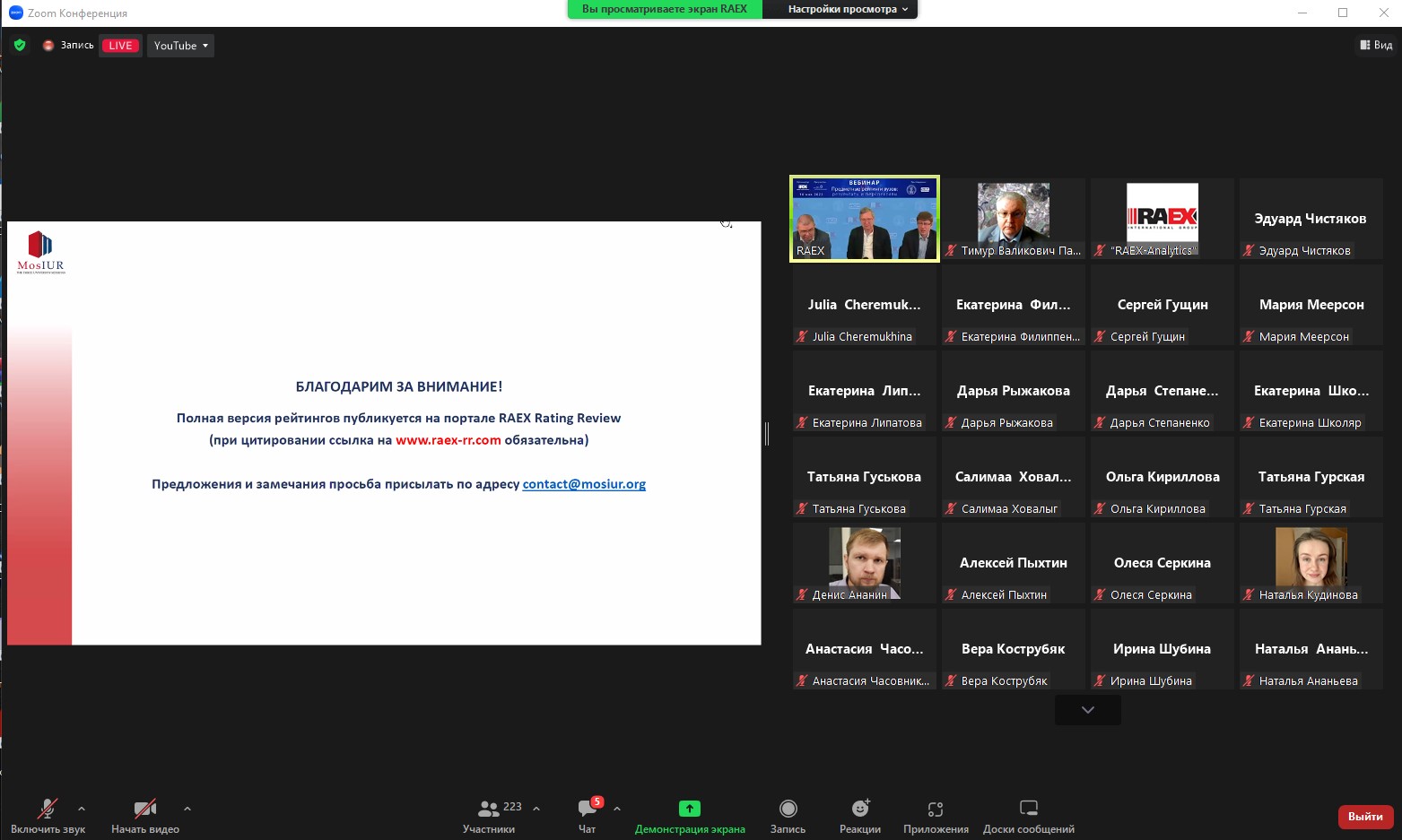Select Татьяна Гуськова participant tile

point(865,477)
